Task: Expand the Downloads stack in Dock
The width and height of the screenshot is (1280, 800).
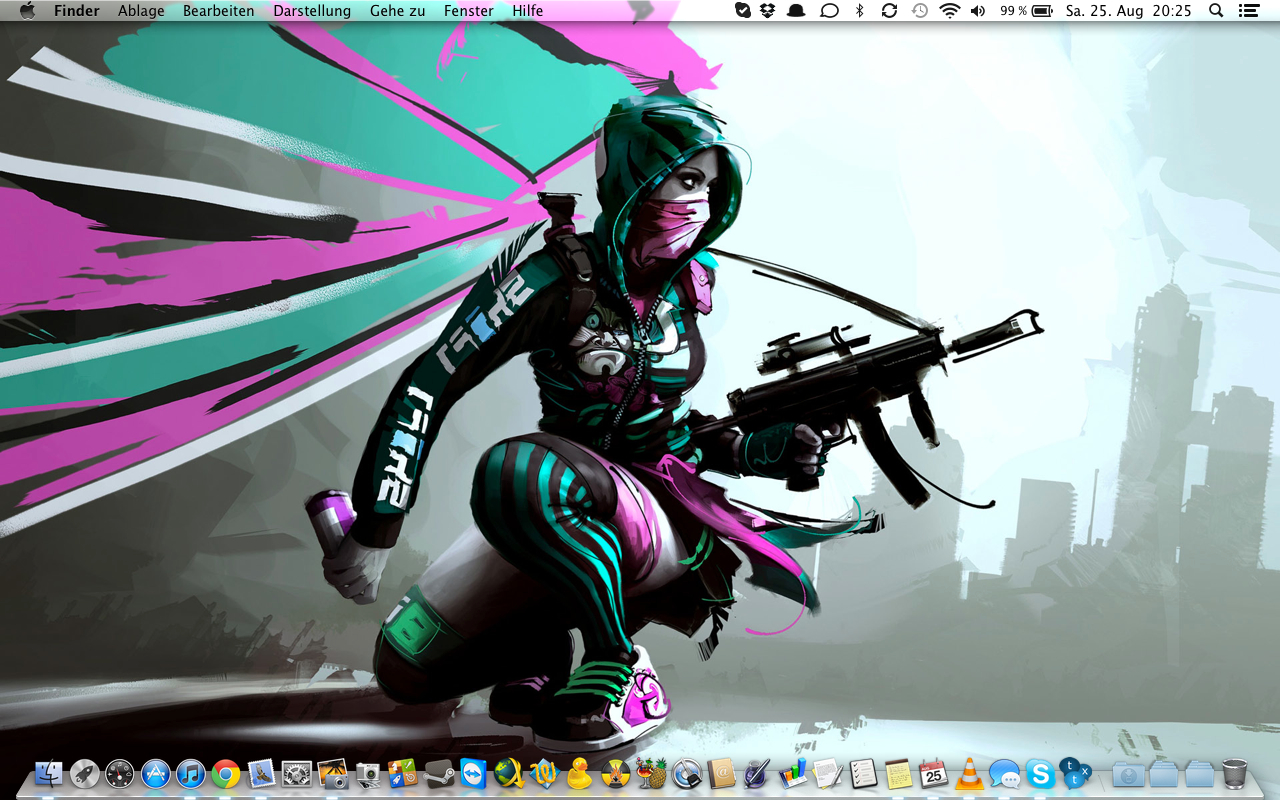Action: point(1128,773)
